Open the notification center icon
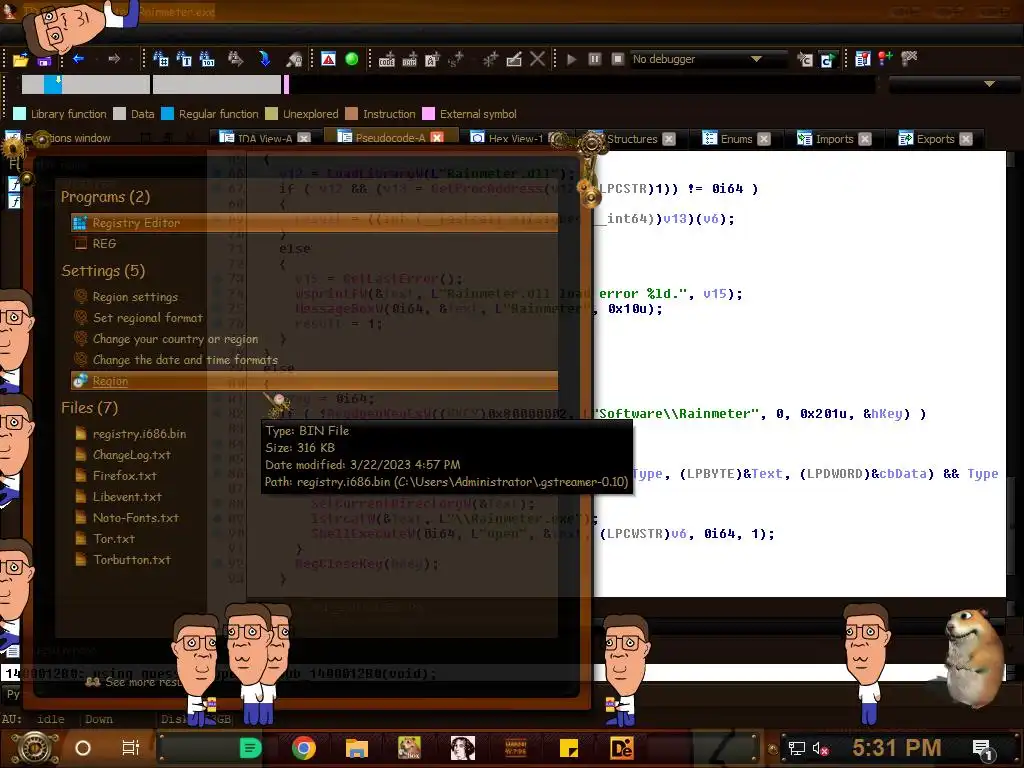1024x768 pixels. tap(982, 749)
